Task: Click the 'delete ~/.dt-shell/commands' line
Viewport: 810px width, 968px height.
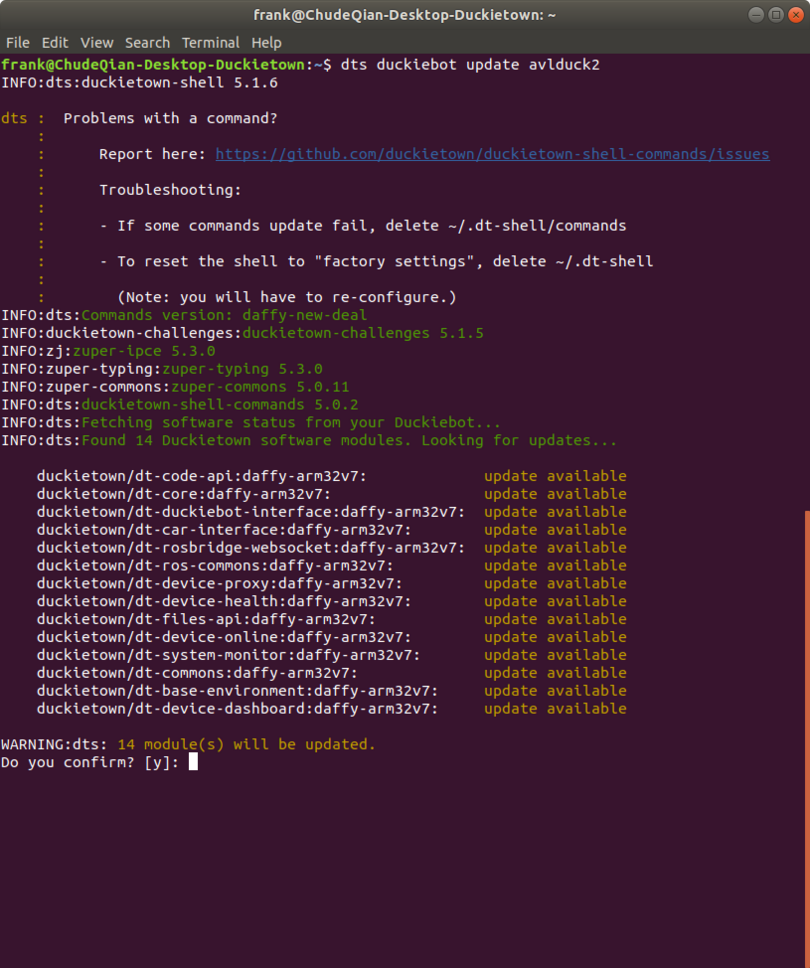Action: (x=363, y=226)
